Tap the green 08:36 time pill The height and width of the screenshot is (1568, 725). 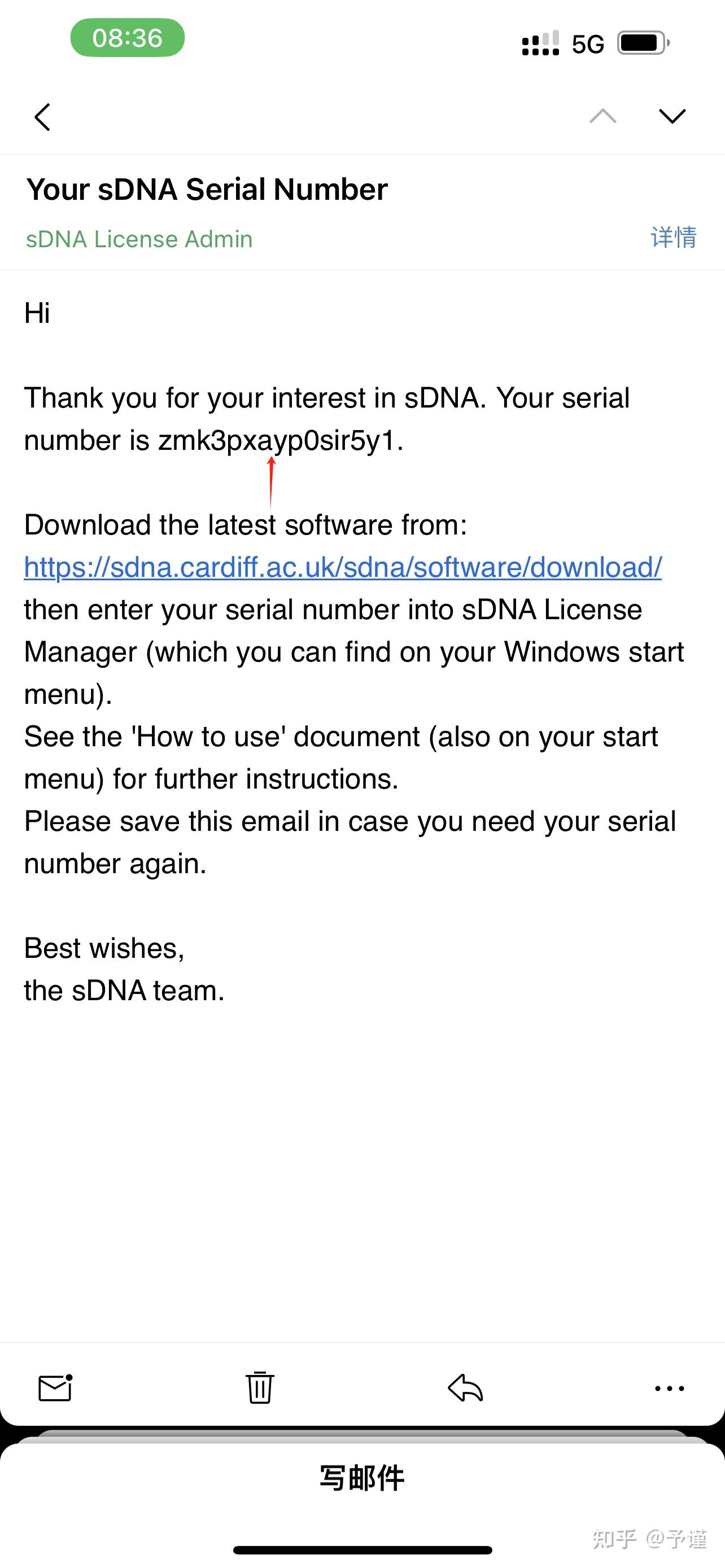(127, 38)
